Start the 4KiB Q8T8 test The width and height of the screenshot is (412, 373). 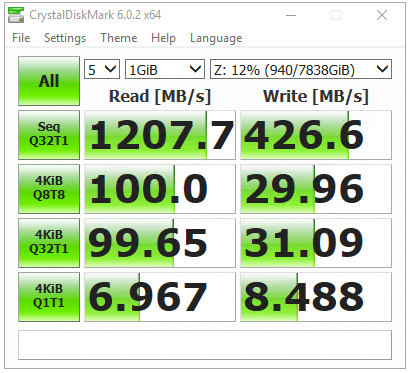[x=49, y=189]
